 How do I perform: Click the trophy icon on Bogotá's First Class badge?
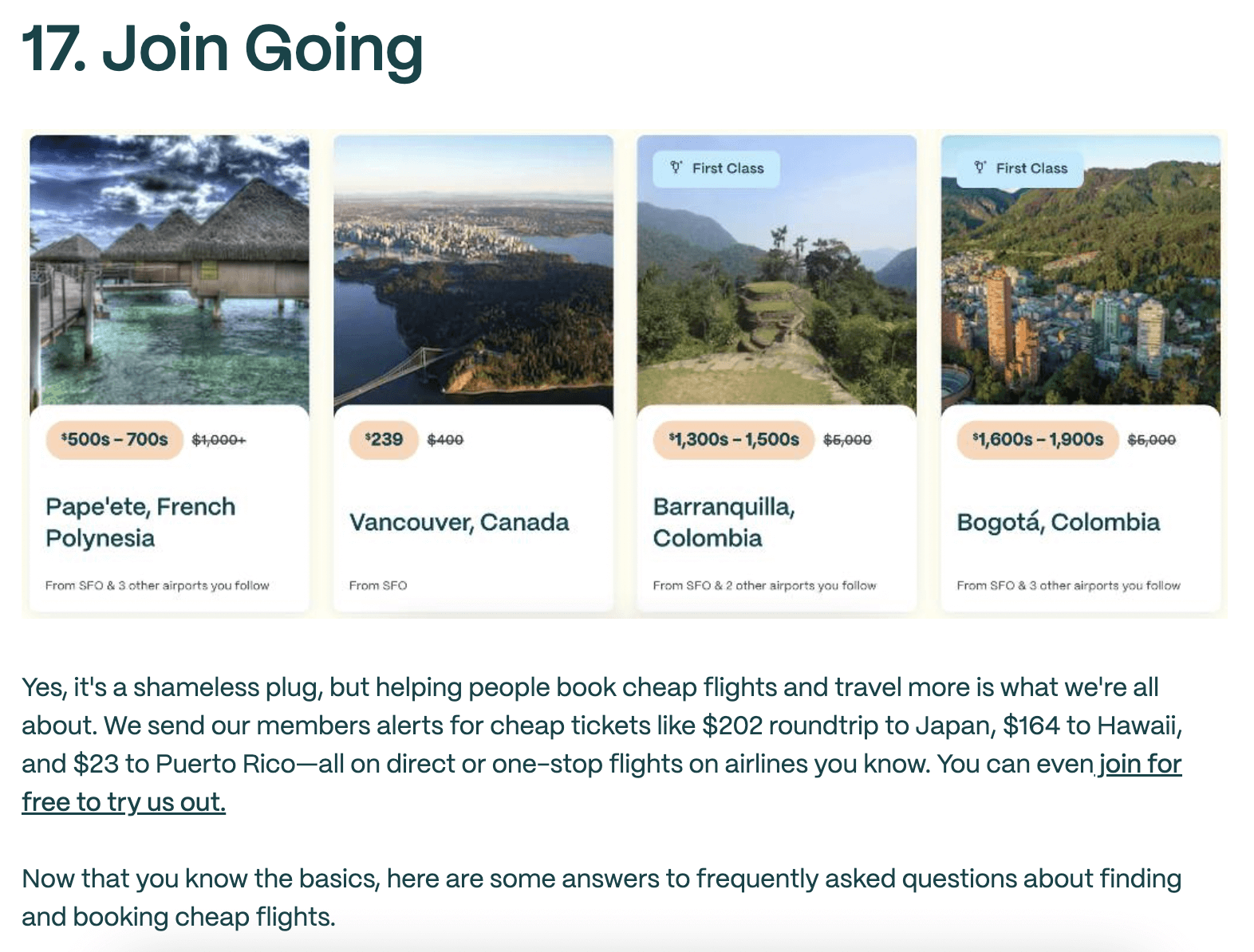coord(981,168)
